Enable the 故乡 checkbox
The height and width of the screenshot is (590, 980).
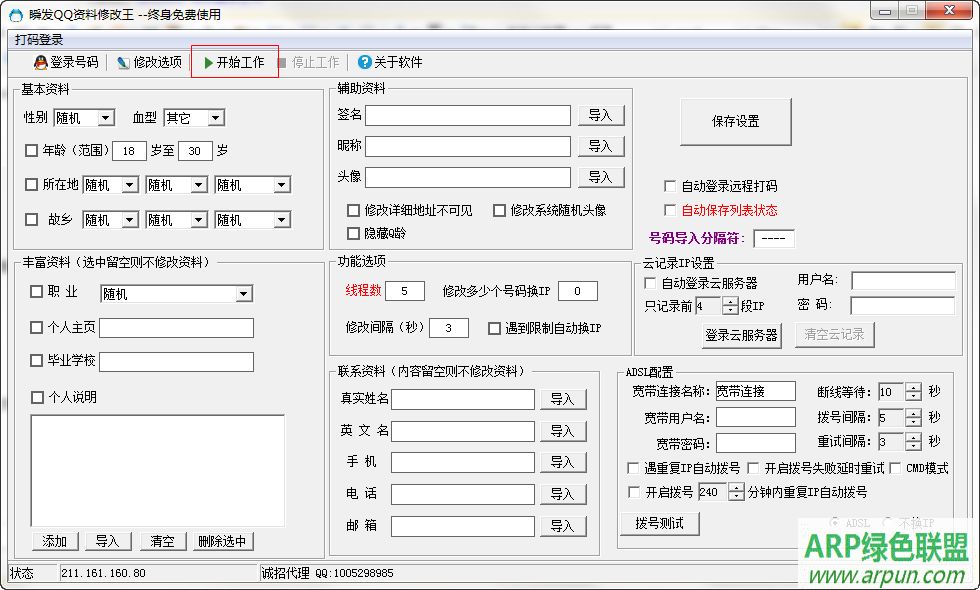click(x=31, y=219)
